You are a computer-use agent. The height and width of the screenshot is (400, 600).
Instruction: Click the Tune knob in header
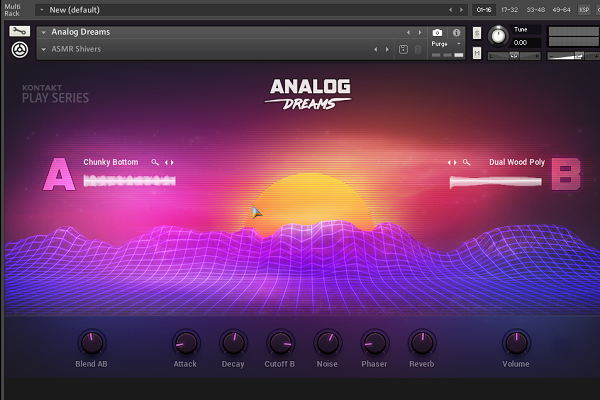coord(498,36)
